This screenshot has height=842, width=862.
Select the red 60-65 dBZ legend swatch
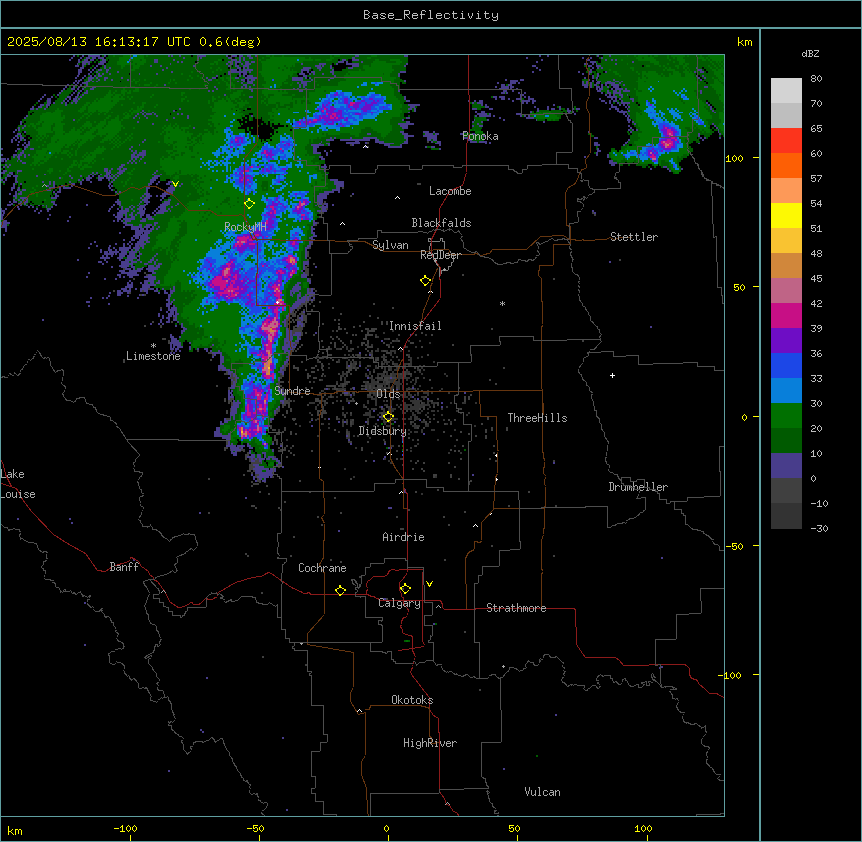tap(786, 140)
